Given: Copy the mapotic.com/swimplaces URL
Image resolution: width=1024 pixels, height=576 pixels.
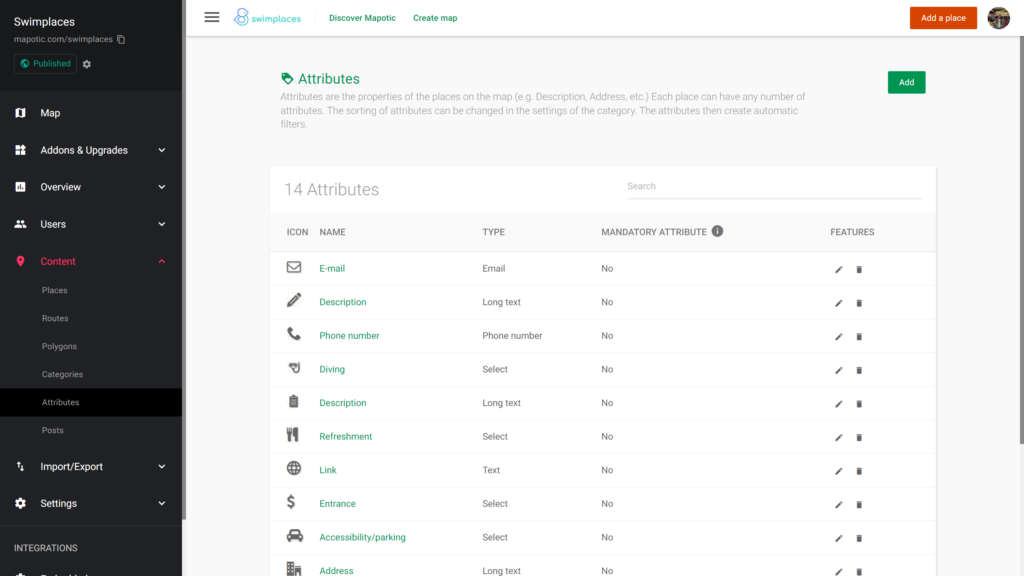Looking at the screenshot, I should [121, 39].
